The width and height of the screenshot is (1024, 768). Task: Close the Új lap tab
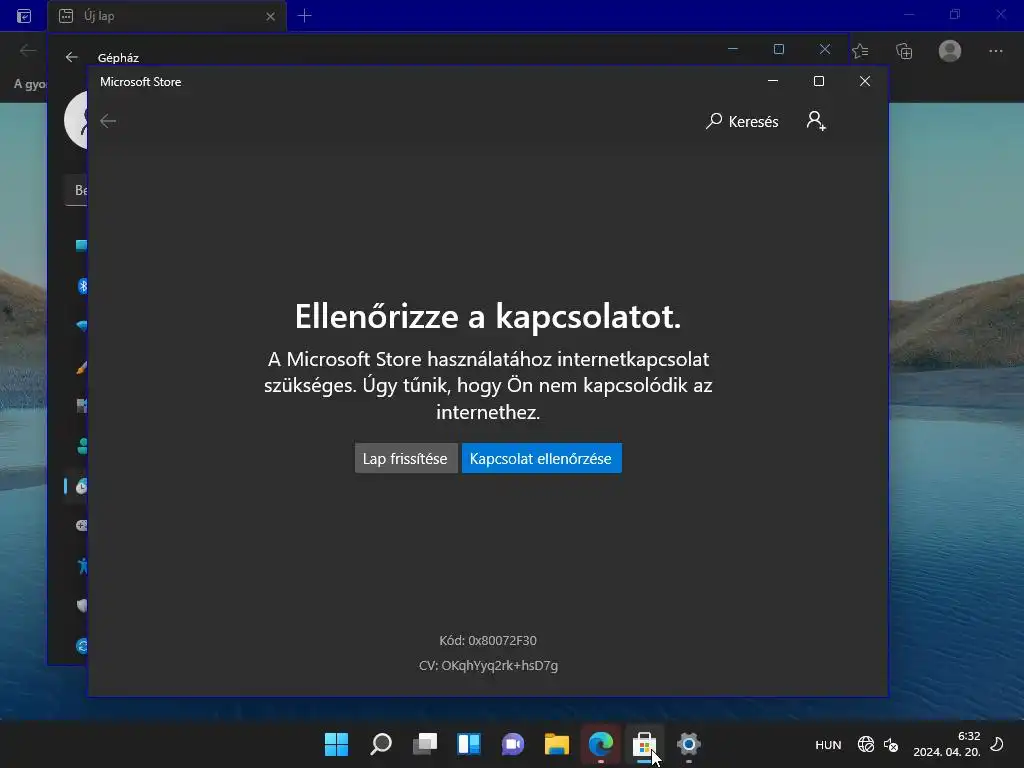pyautogui.click(x=270, y=16)
